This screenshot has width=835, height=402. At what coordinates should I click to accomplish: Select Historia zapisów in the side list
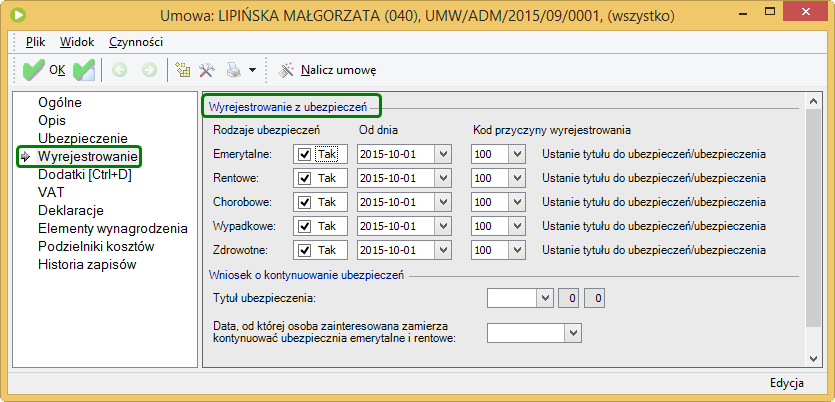pyautogui.click(x=87, y=264)
